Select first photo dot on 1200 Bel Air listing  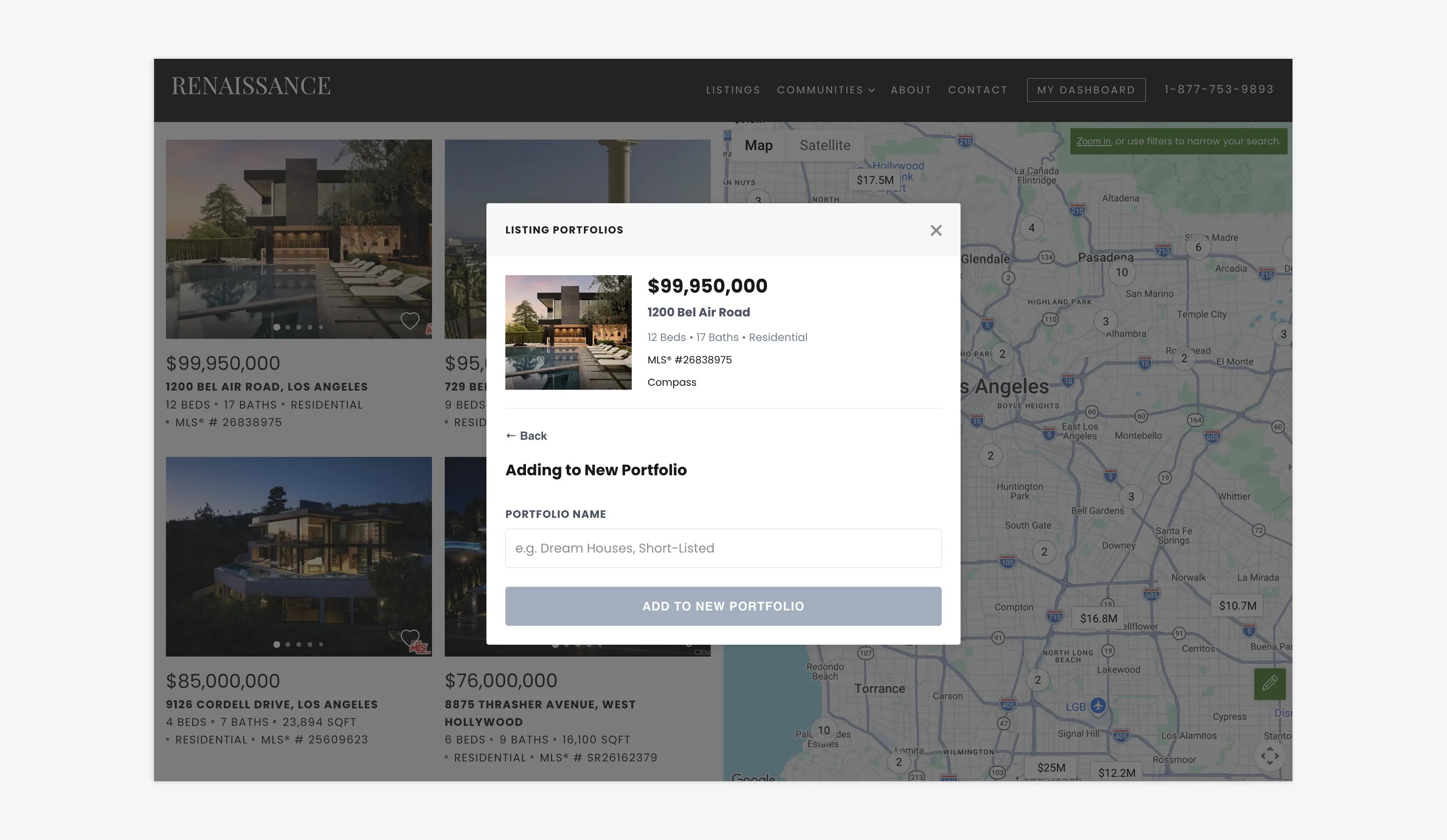277,327
